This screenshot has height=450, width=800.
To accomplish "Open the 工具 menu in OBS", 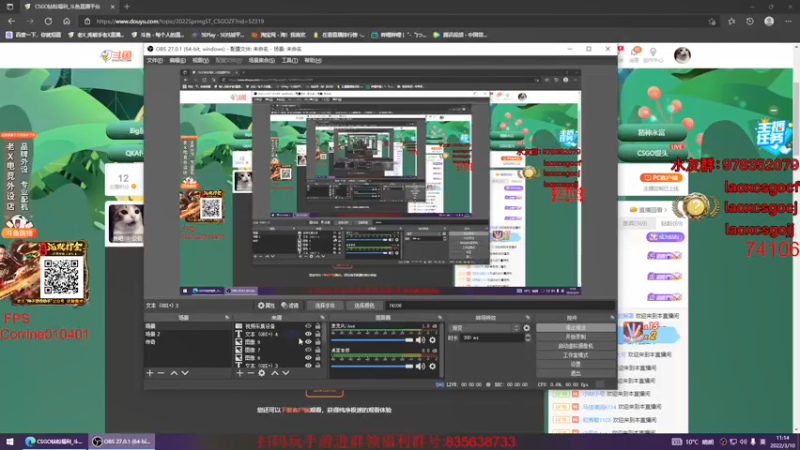I will point(289,60).
